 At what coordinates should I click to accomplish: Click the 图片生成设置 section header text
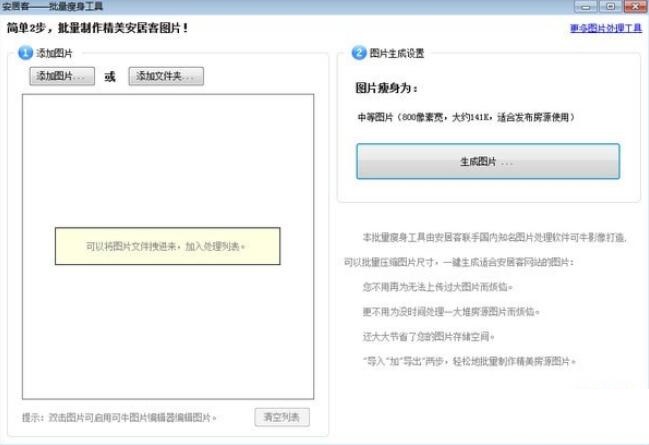click(x=397, y=53)
